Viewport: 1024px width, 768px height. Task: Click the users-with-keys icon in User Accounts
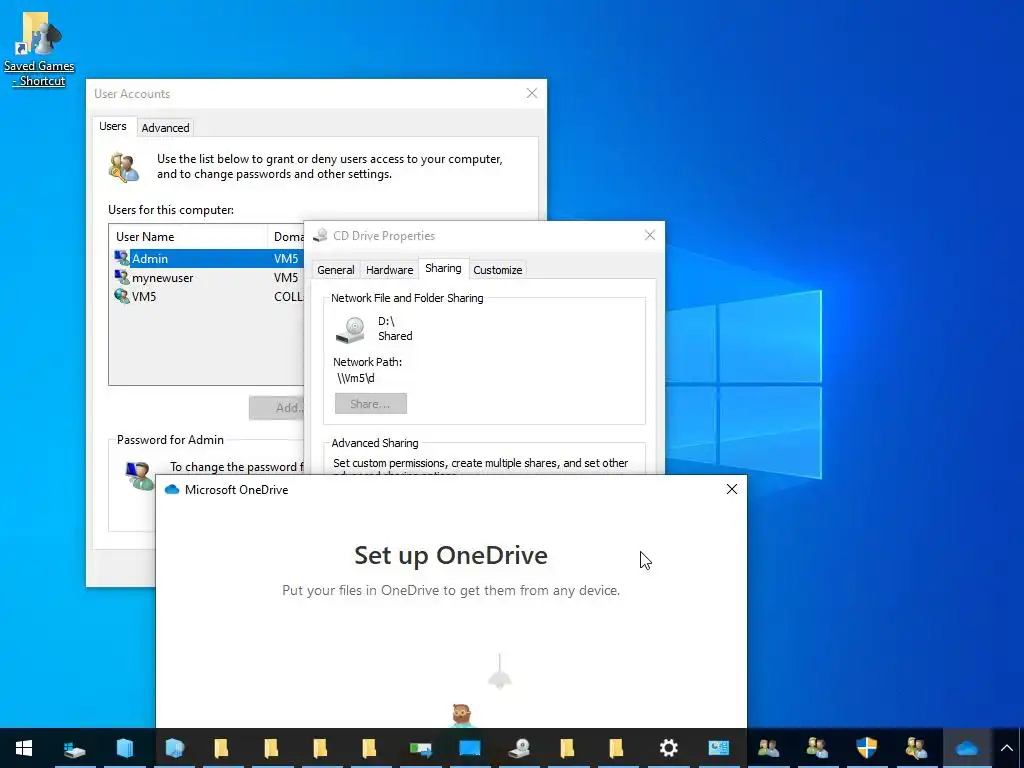pyautogui.click(x=124, y=167)
